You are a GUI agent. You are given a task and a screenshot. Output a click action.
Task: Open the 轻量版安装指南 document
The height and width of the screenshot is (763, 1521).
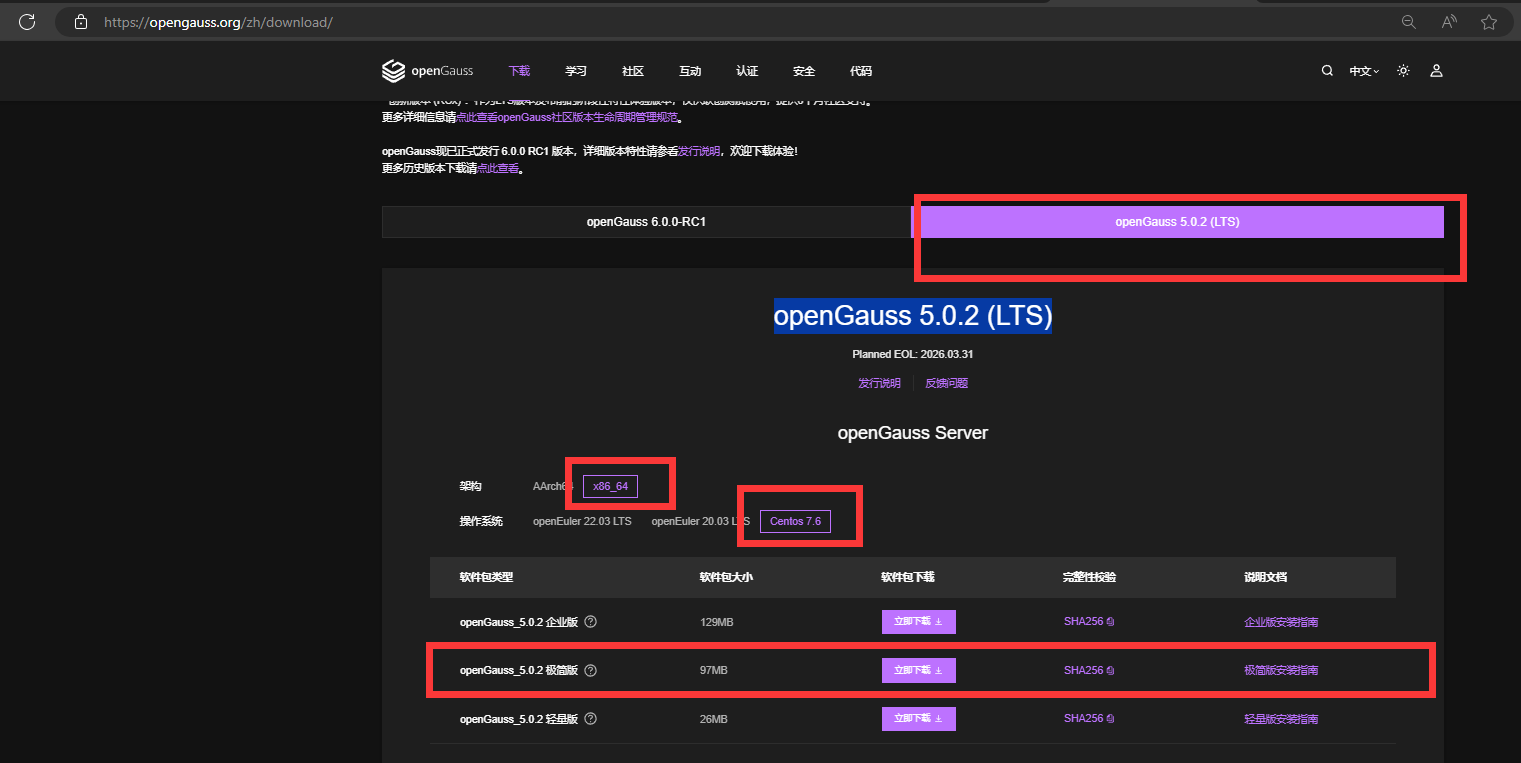point(1281,719)
